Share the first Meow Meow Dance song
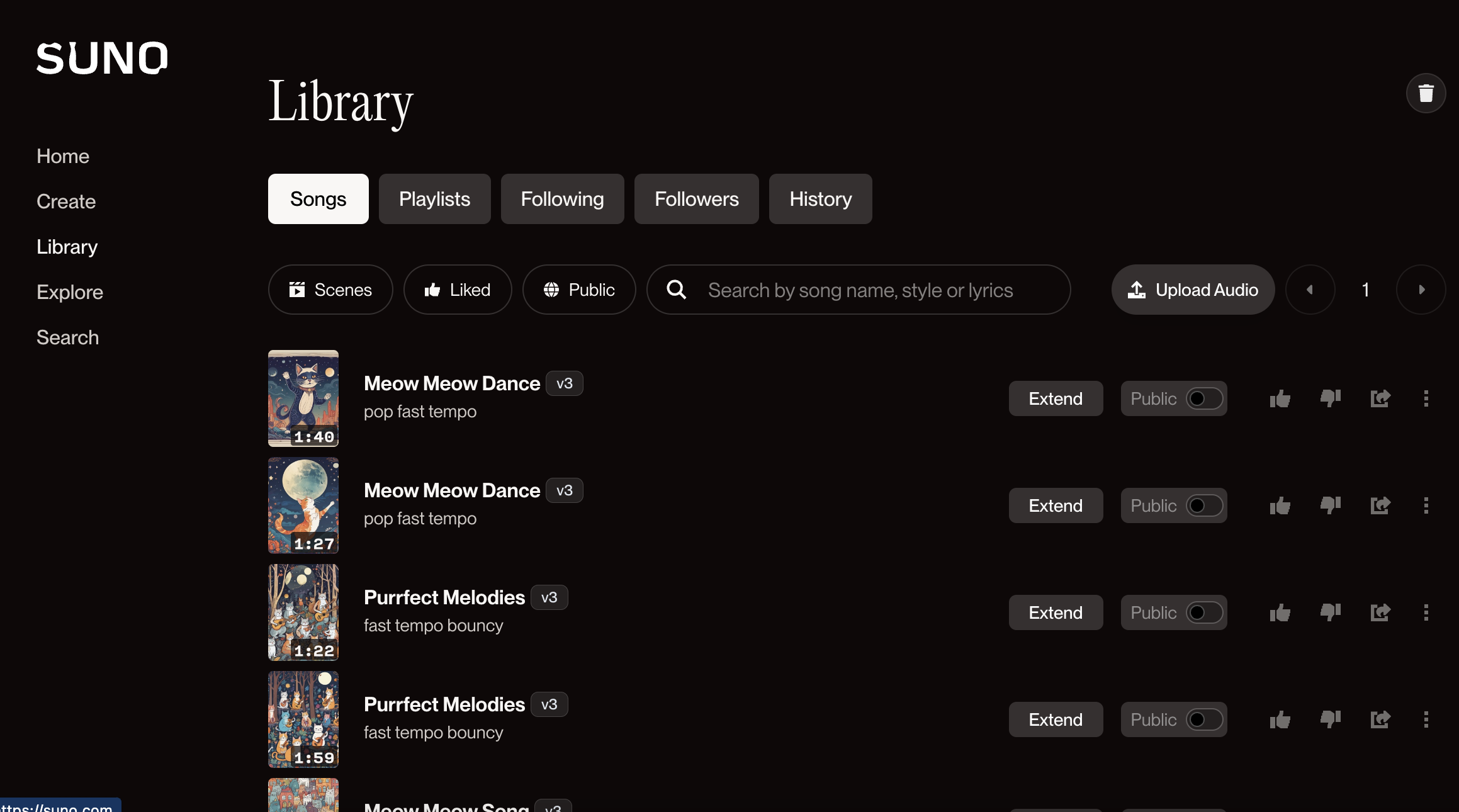The height and width of the screenshot is (812, 1459). pyautogui.click(x=1380, y=398)
